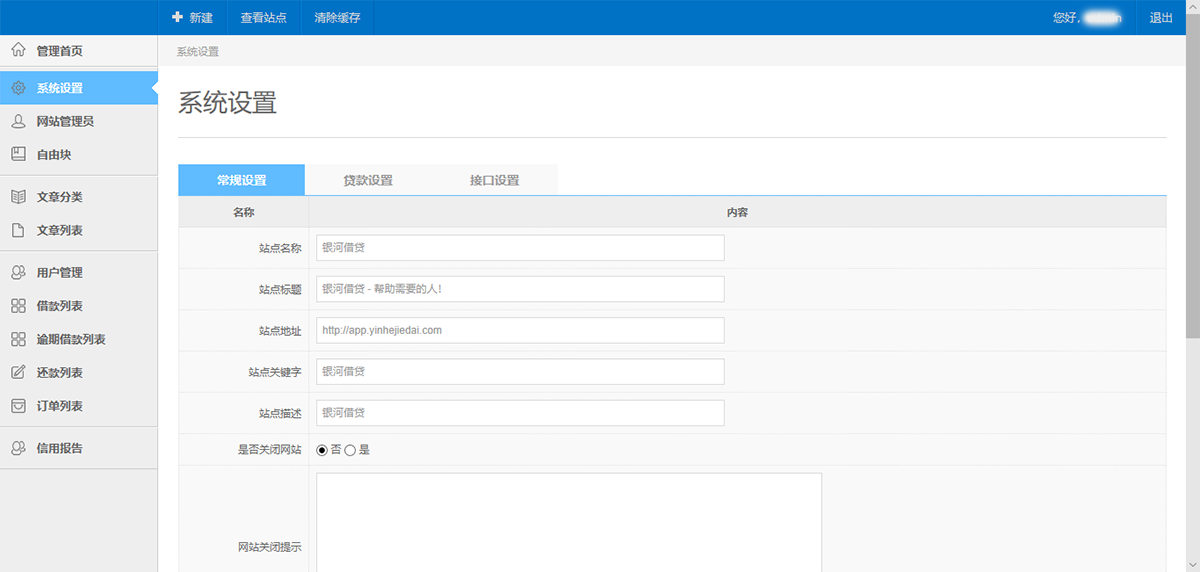Click the user icon beside 网站管理员
The image size is (1200, 572).
pos(18,121)
